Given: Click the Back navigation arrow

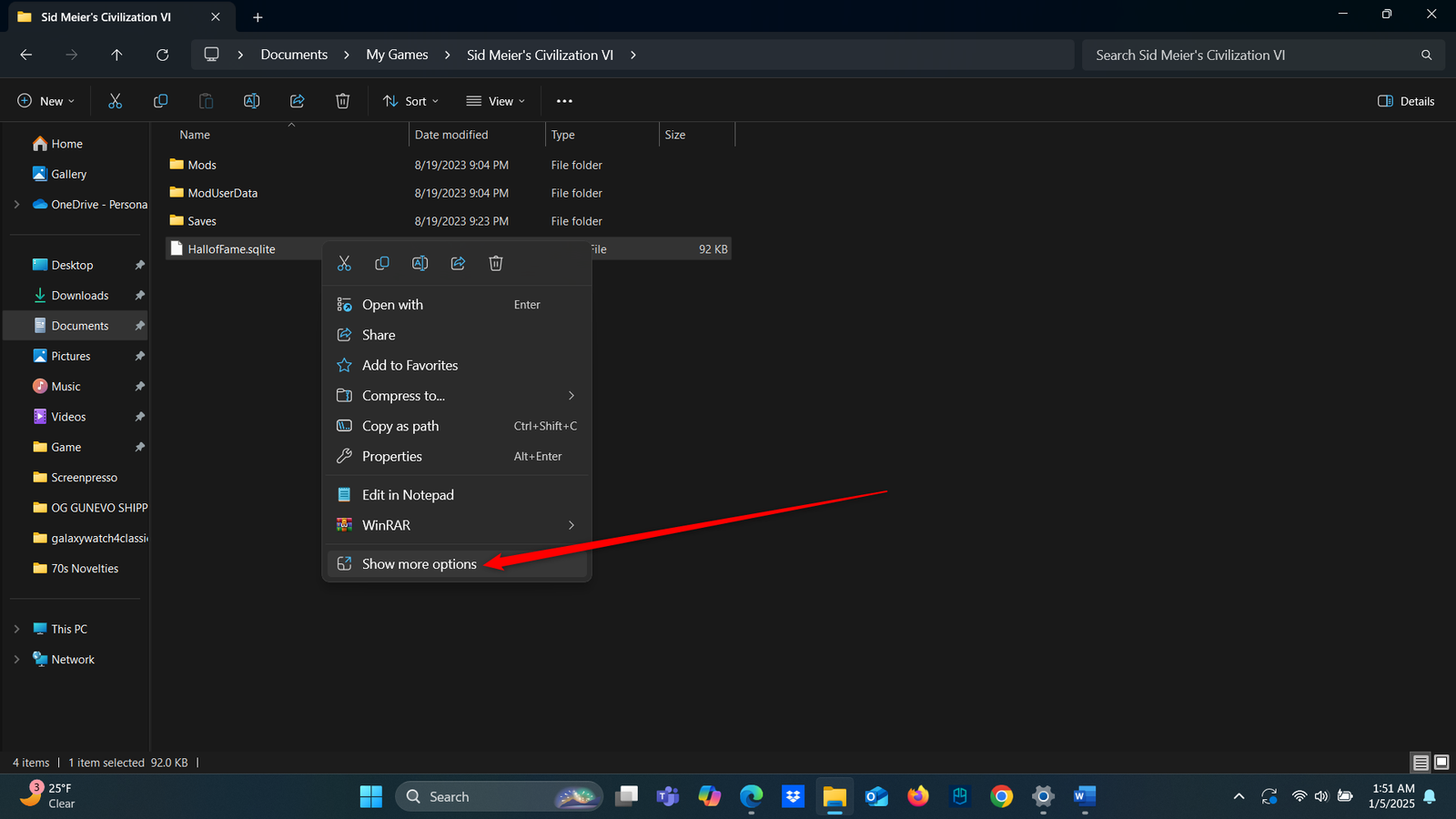Looking at the screenshot, I should coord(25,55).
